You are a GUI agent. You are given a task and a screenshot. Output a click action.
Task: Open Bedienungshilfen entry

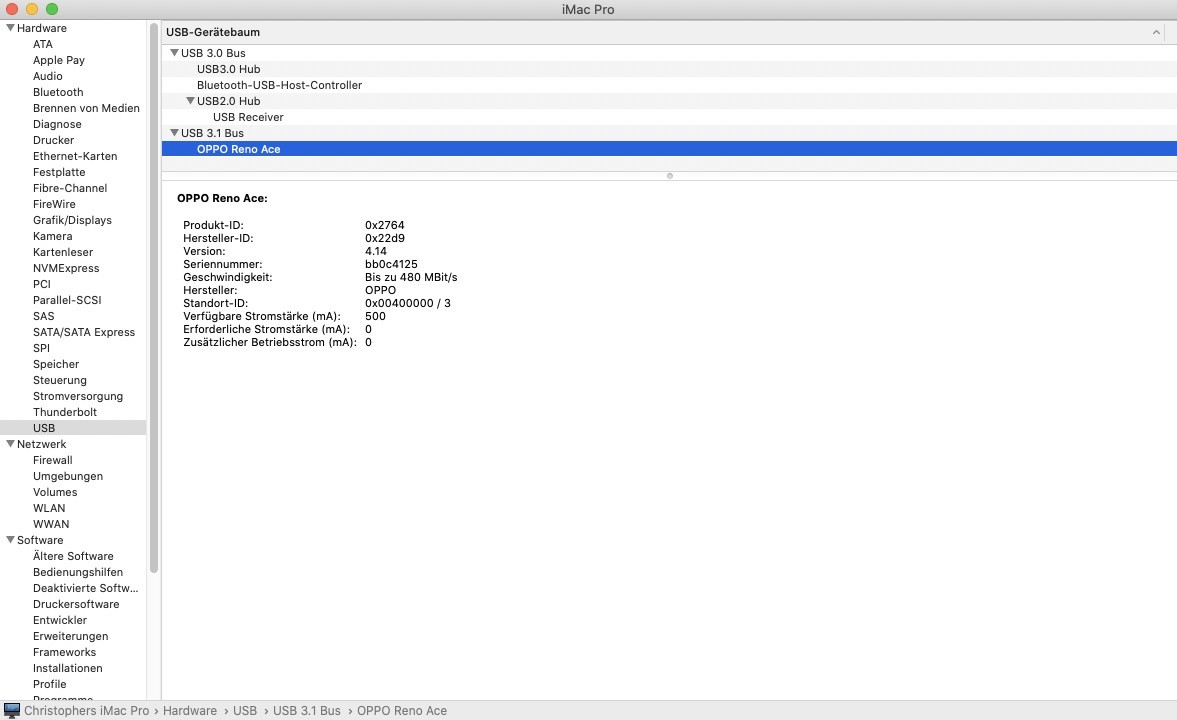78,572
